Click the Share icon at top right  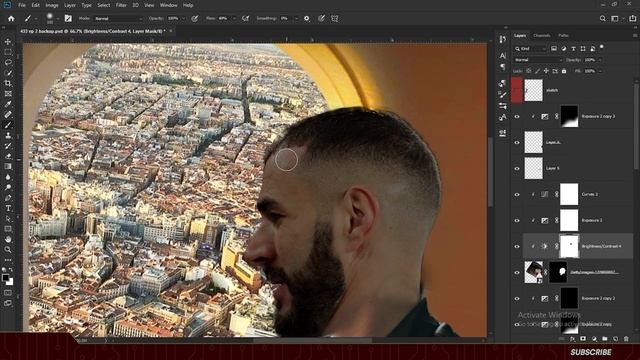632,18
